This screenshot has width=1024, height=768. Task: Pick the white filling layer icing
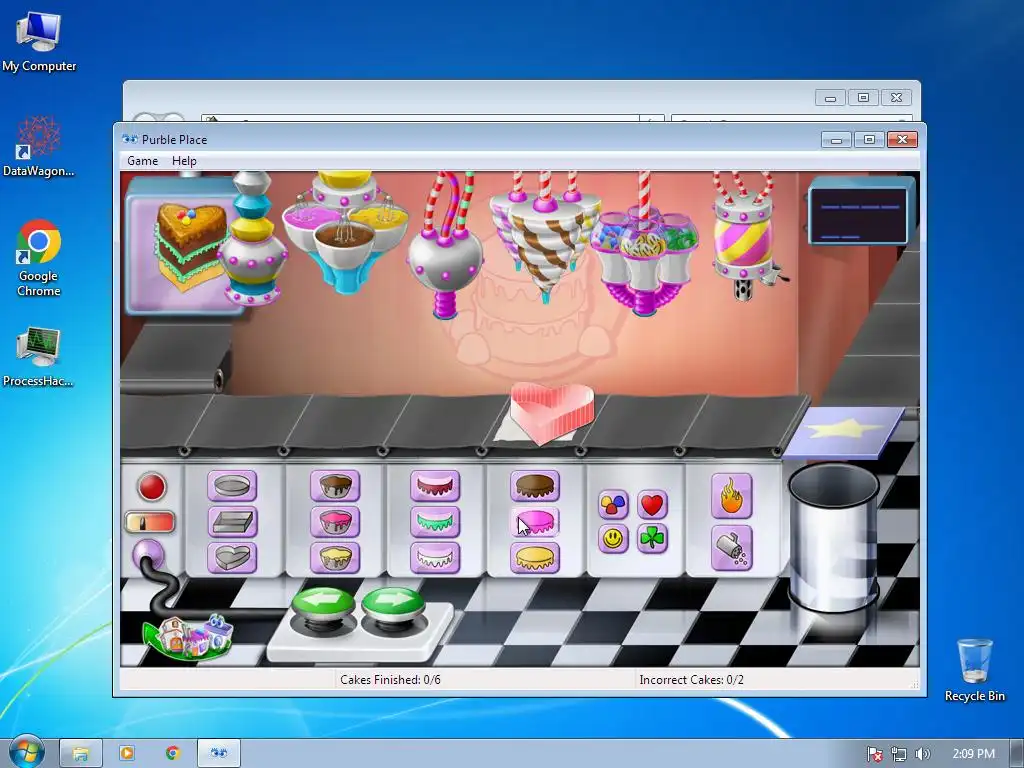pos(435,558)
